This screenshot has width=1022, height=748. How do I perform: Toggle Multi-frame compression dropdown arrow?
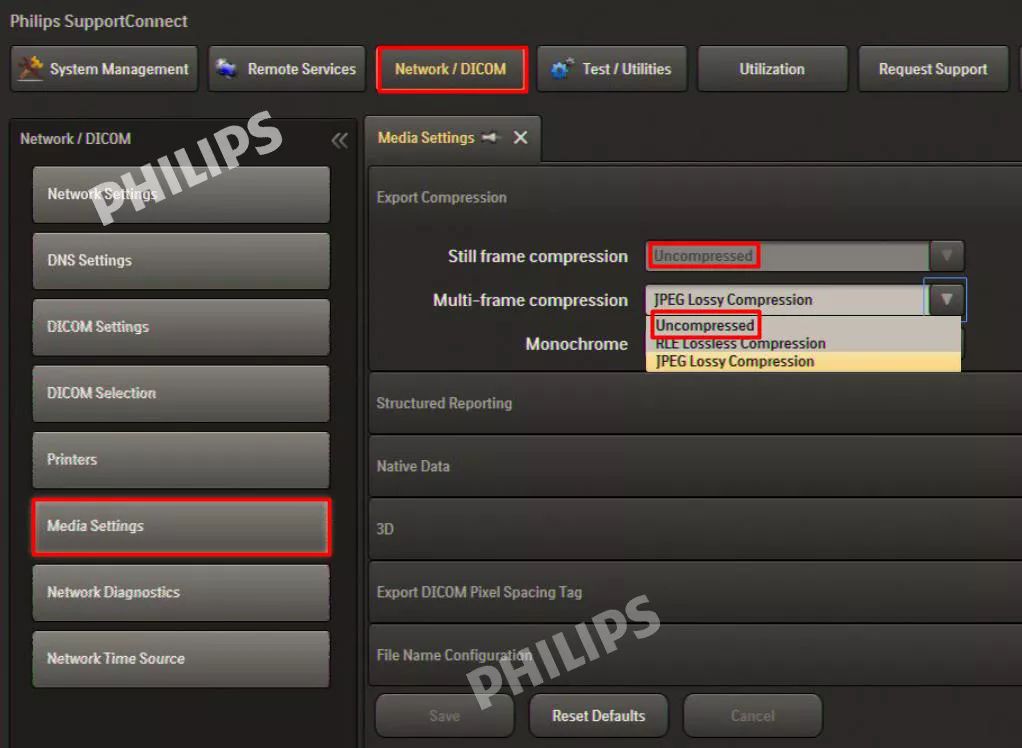(946, 300)
